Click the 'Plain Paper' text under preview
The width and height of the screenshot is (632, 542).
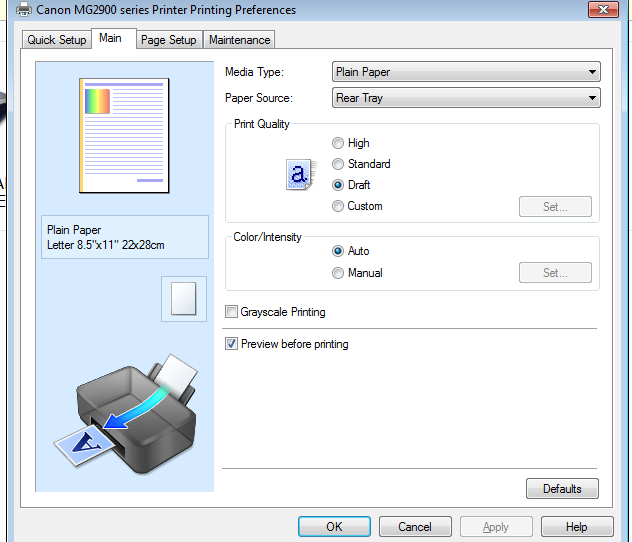click(74, 230)
